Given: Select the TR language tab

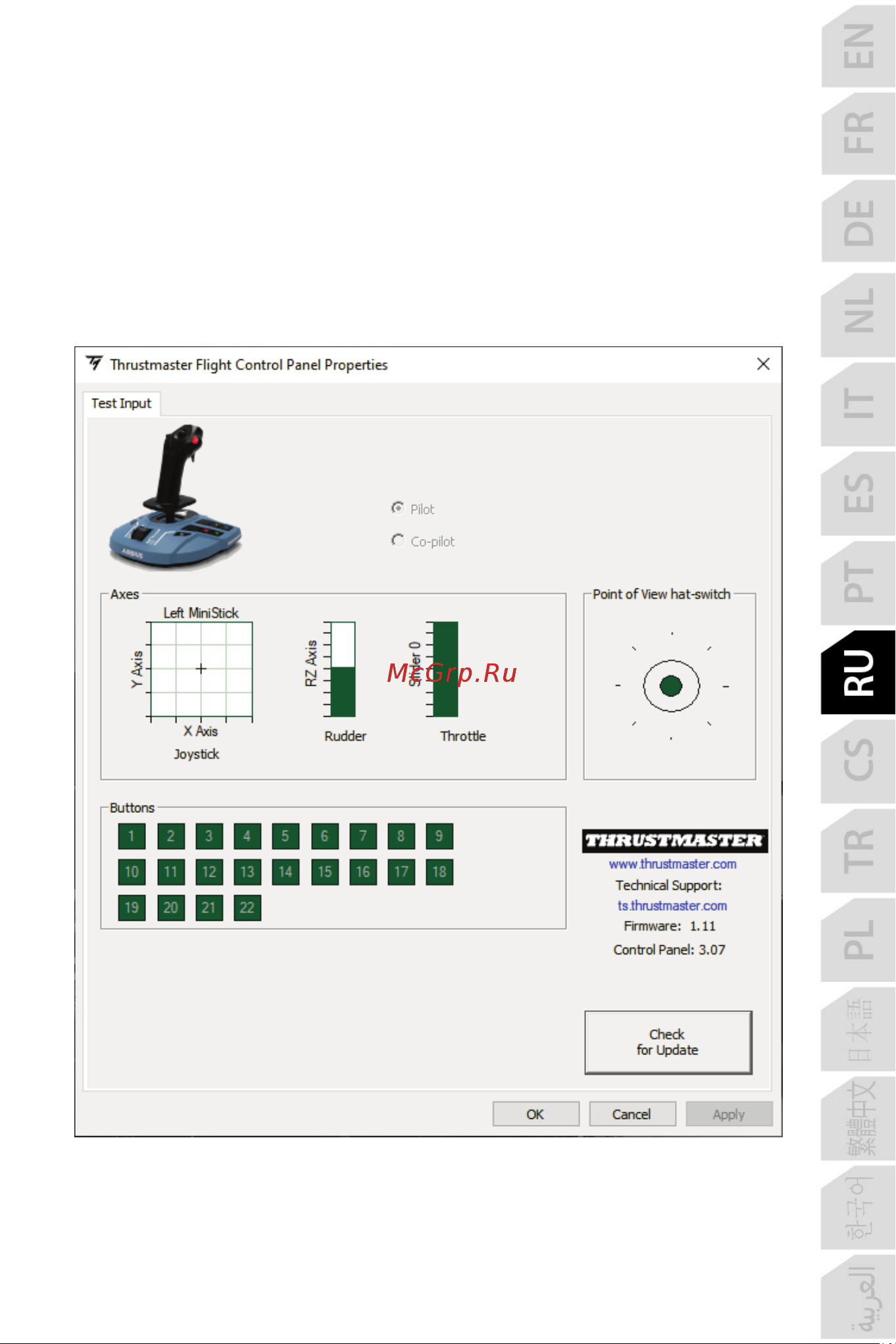Looking at the screenshot, I should [859, 850].
